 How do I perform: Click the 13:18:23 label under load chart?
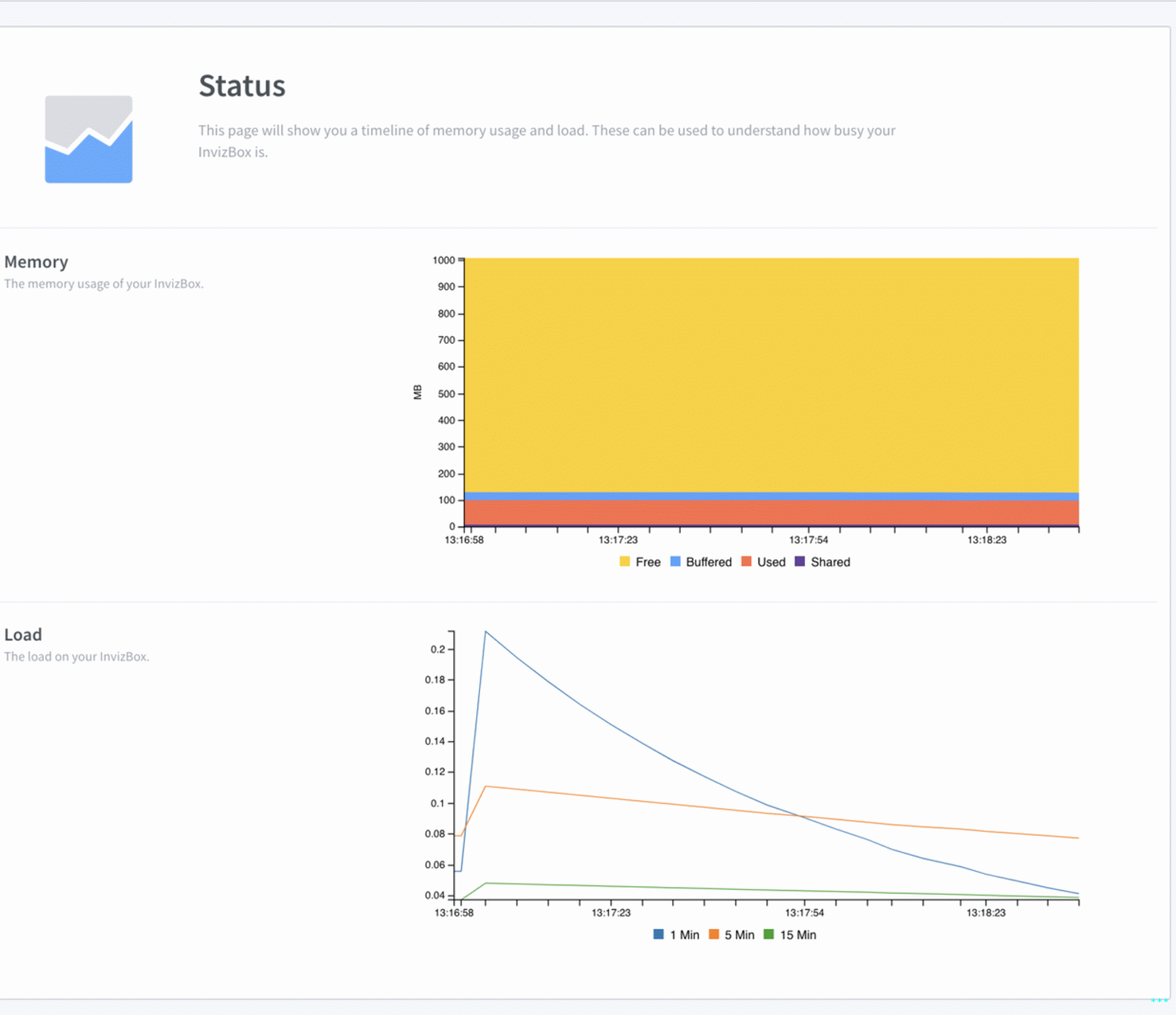986,912
